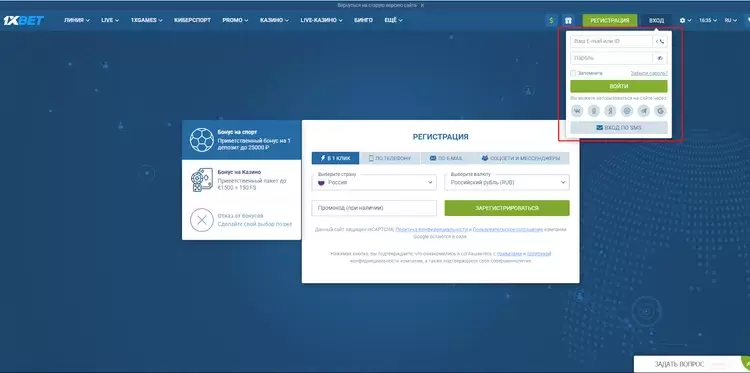Select the СОЦСЕТИ И МЕССЕНДЖЕРЫ tab

[x=520, y=158]
